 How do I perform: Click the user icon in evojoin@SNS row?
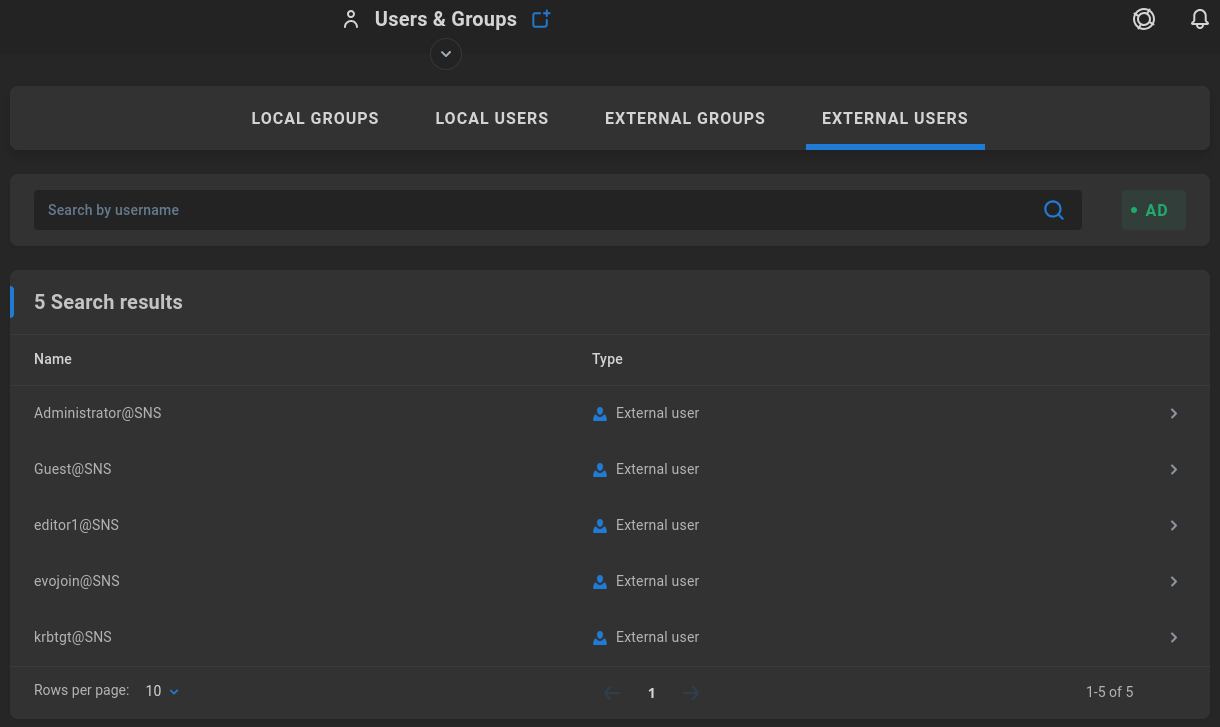pos(600,581)
